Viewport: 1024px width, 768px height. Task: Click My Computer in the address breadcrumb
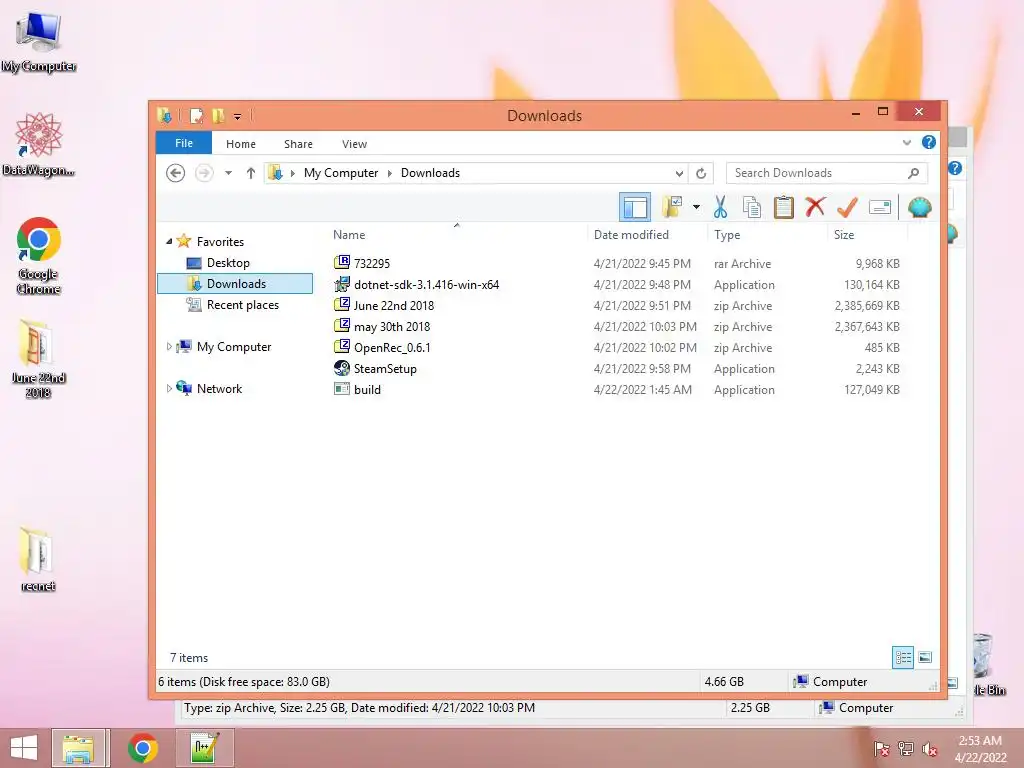[340, 173]
